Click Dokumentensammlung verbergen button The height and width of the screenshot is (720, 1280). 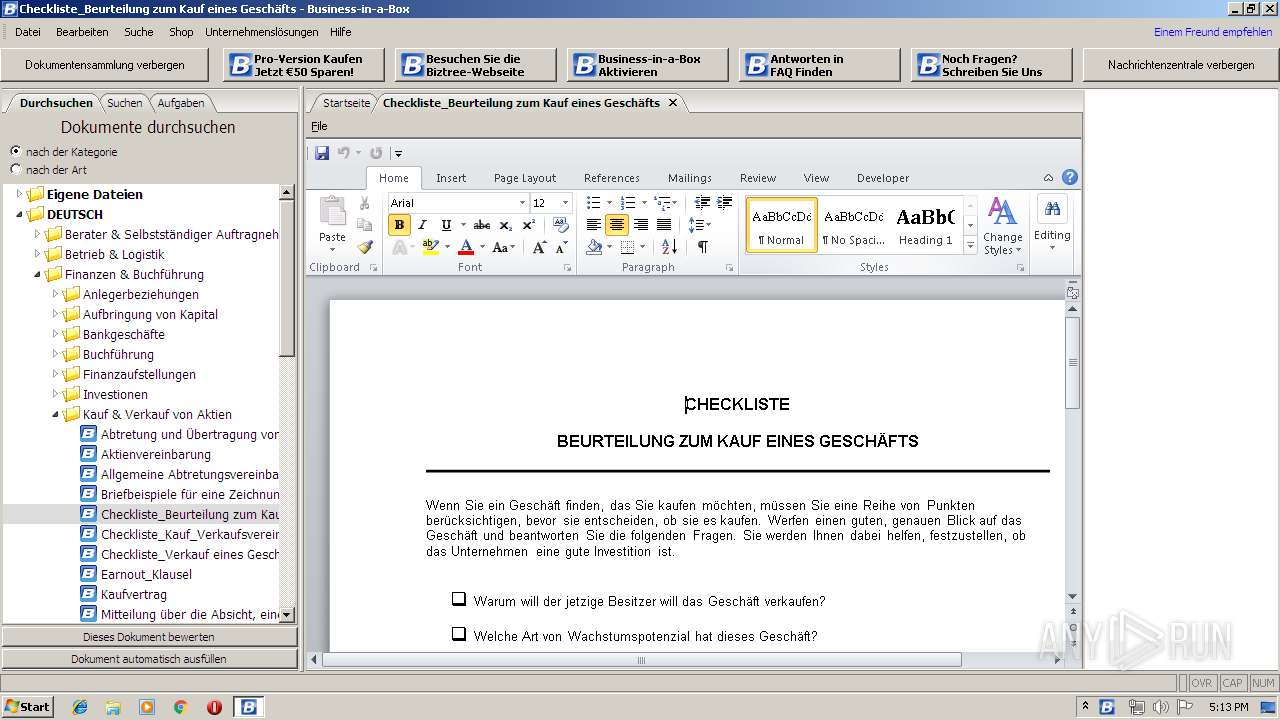click(x=105, y=65)
